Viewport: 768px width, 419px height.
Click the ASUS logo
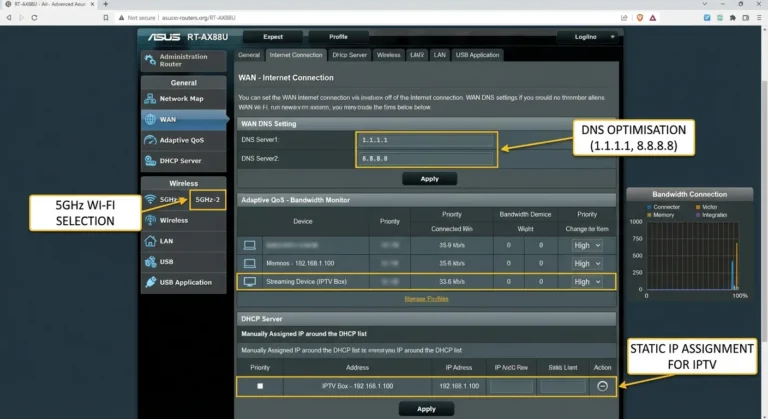tap(164, 37)
